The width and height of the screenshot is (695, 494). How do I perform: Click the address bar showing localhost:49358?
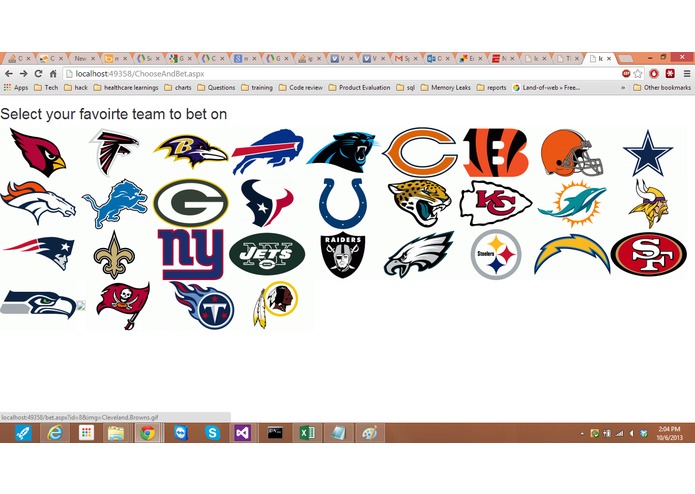(340, 74)
